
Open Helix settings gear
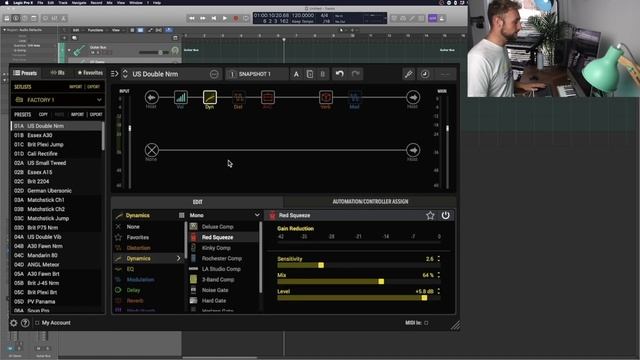click(13, 323)
